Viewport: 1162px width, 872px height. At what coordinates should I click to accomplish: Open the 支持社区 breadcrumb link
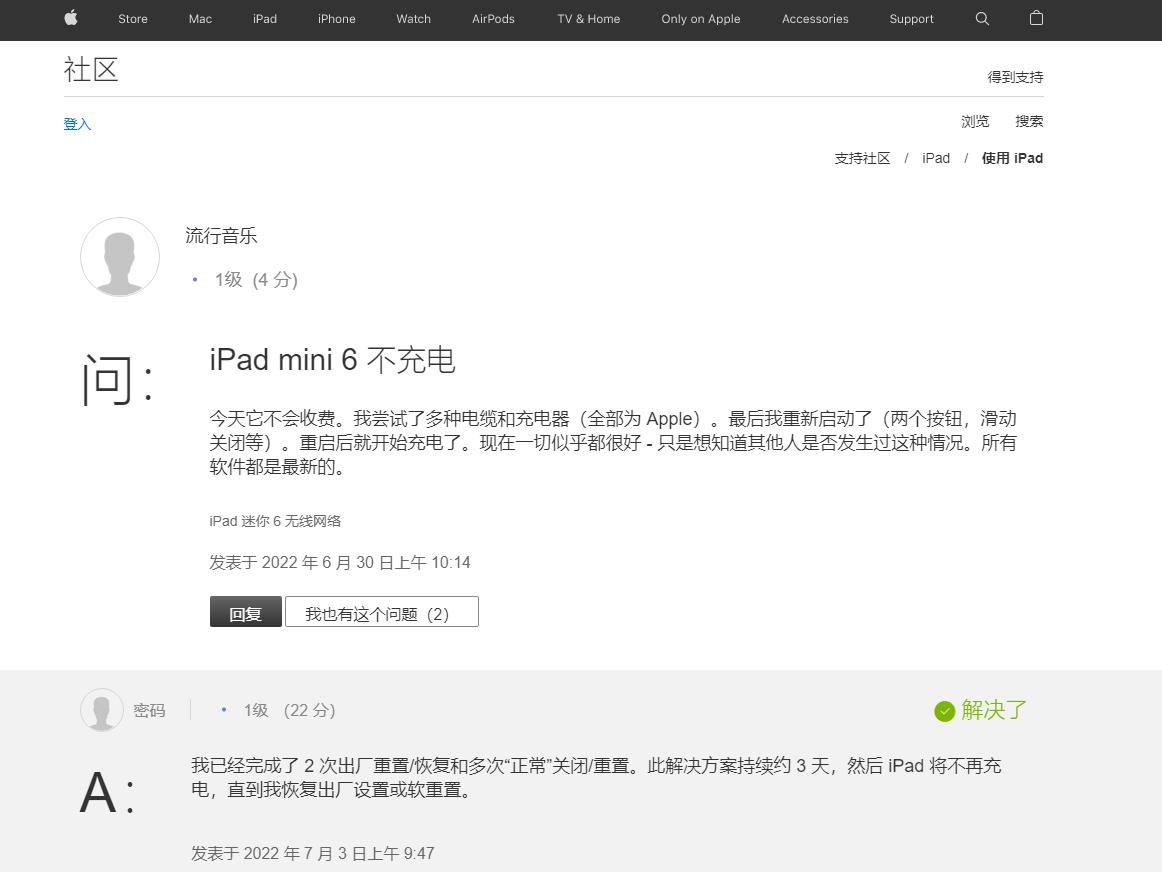tap(862, 158)
